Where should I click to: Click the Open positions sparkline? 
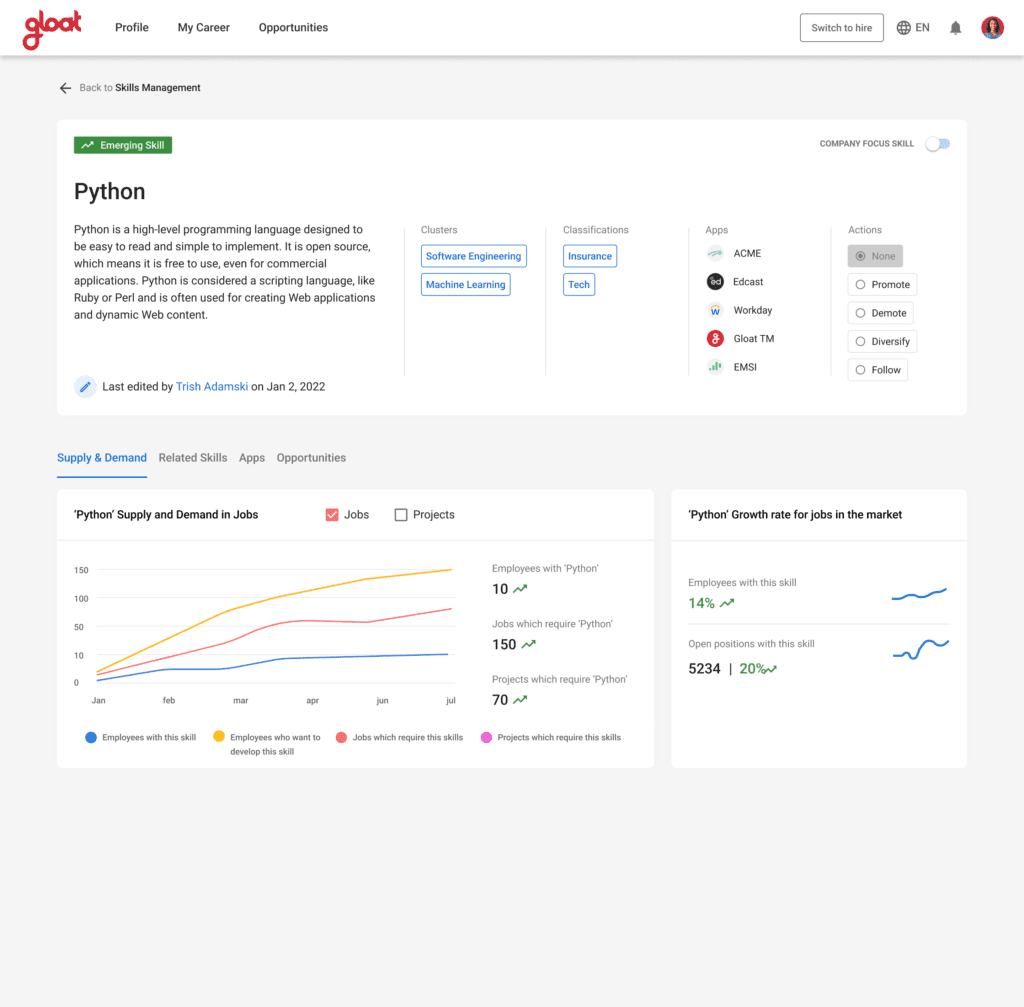tap(921, 650)
